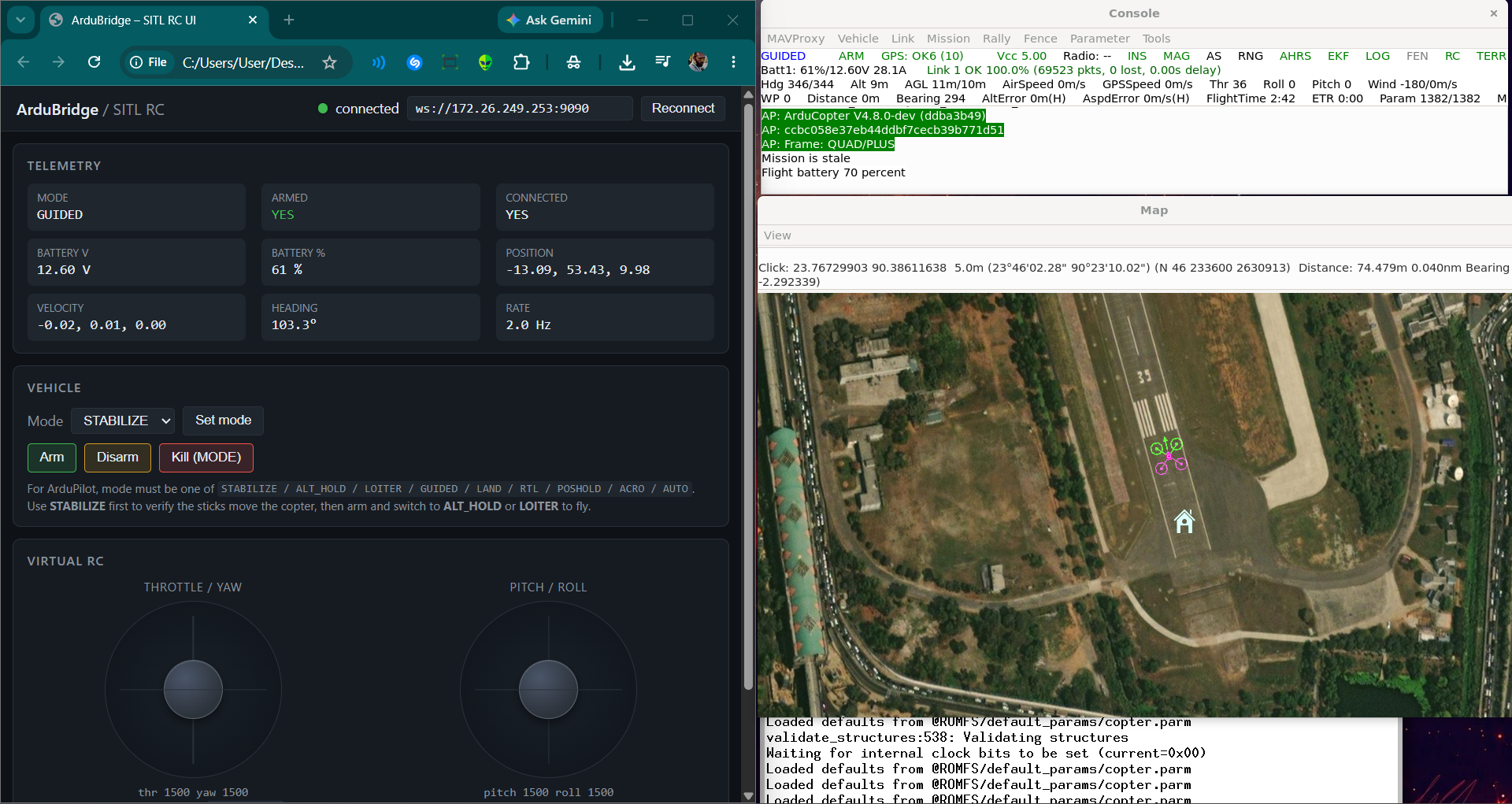Screen dimensions: 1512x804
Task: Open the blue sound-waves extension icon
Action: click(379, 62)
